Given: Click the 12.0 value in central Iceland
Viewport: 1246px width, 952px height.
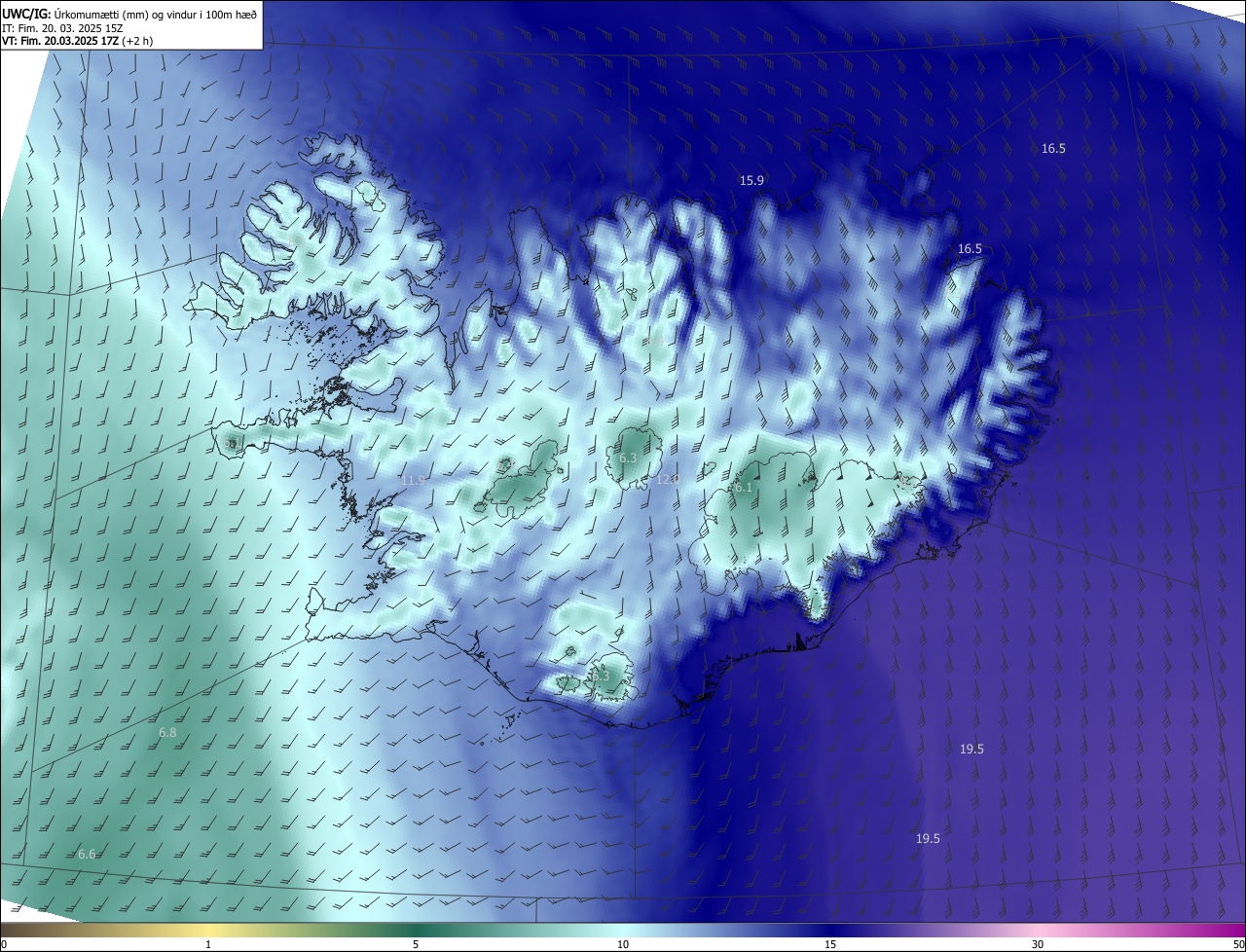Looking at the screenshot, I should [x=668, y=480].
